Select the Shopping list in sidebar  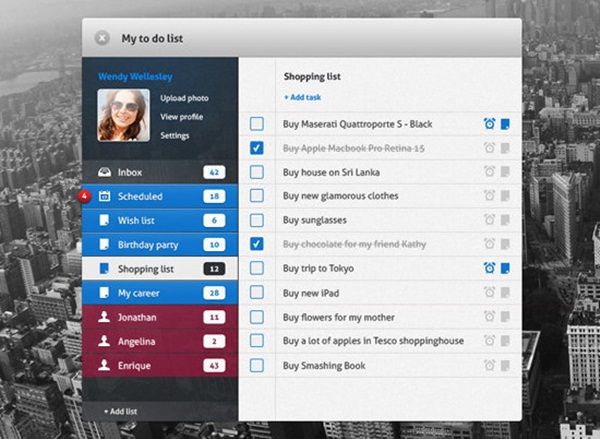coord(160,269)
